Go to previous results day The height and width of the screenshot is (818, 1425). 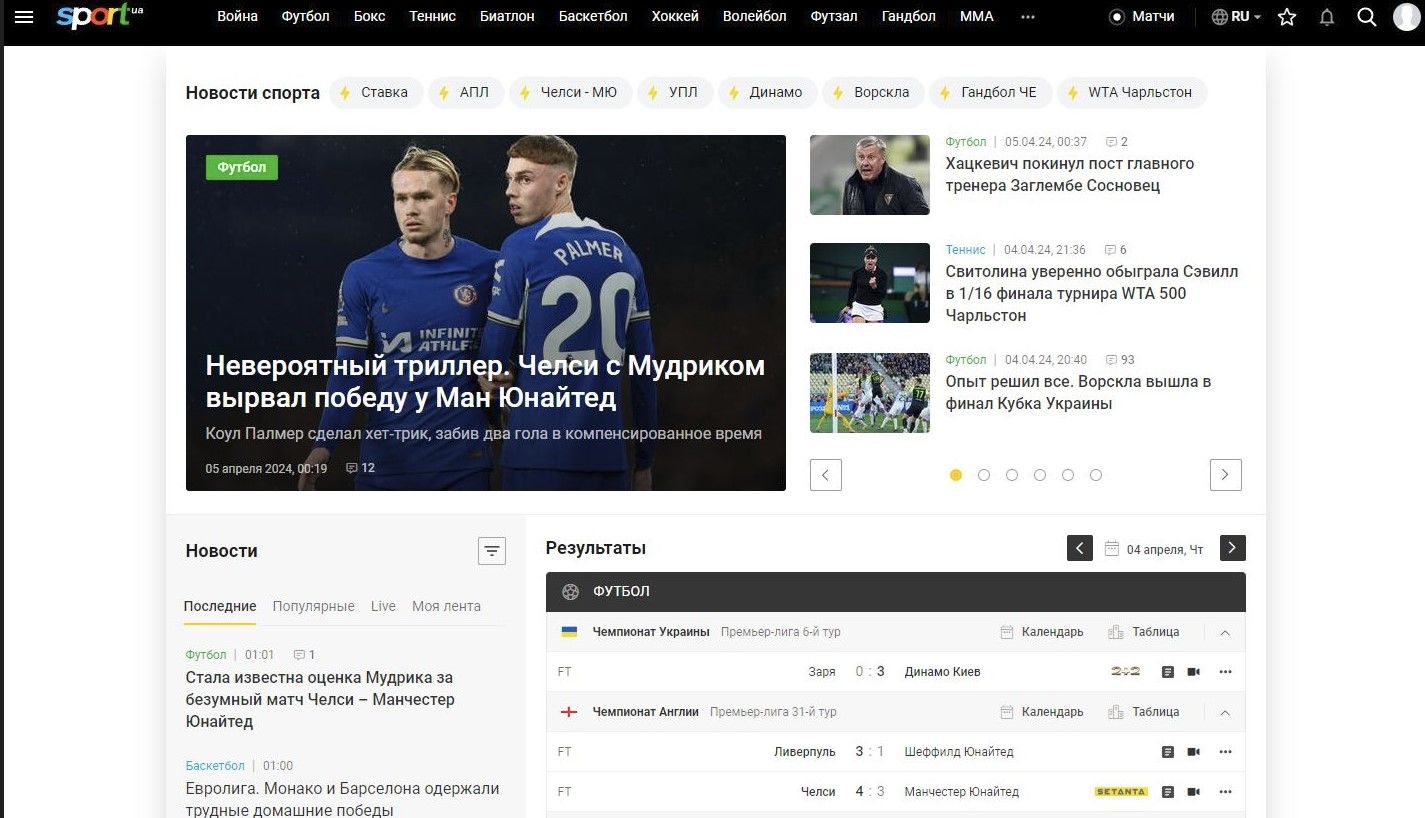(1080, 548)
